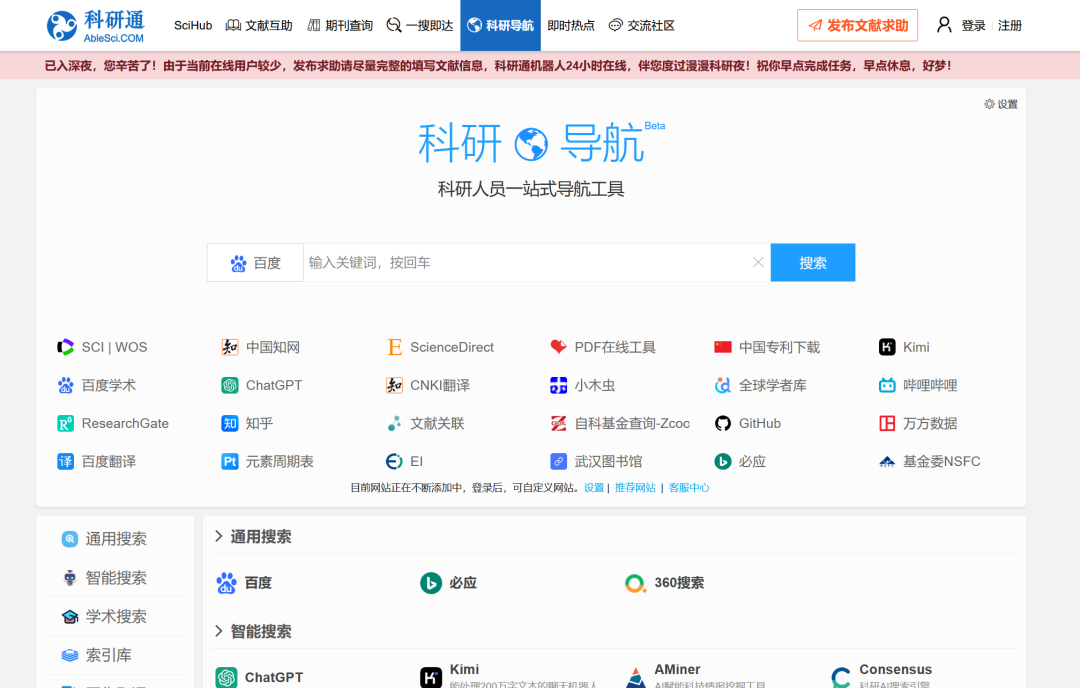Open the ScienceDirect shortcut icon

coord(394,347)
